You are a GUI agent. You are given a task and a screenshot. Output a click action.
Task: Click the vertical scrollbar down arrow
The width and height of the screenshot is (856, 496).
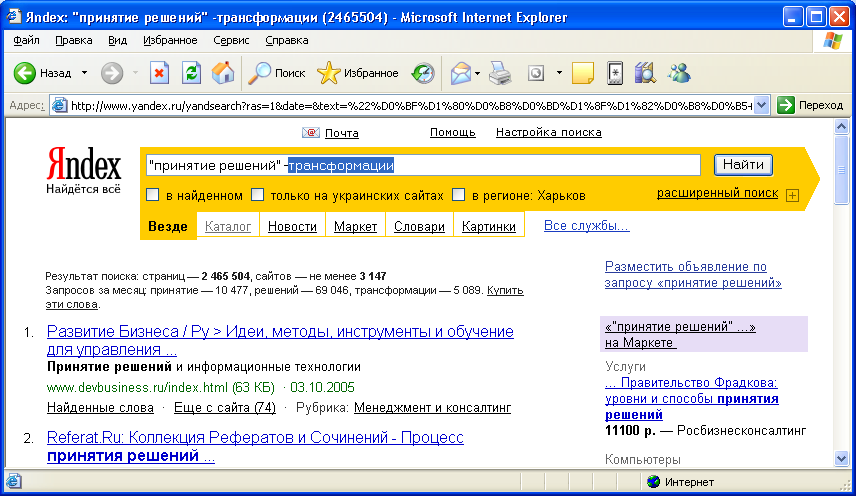click(841, 459)
